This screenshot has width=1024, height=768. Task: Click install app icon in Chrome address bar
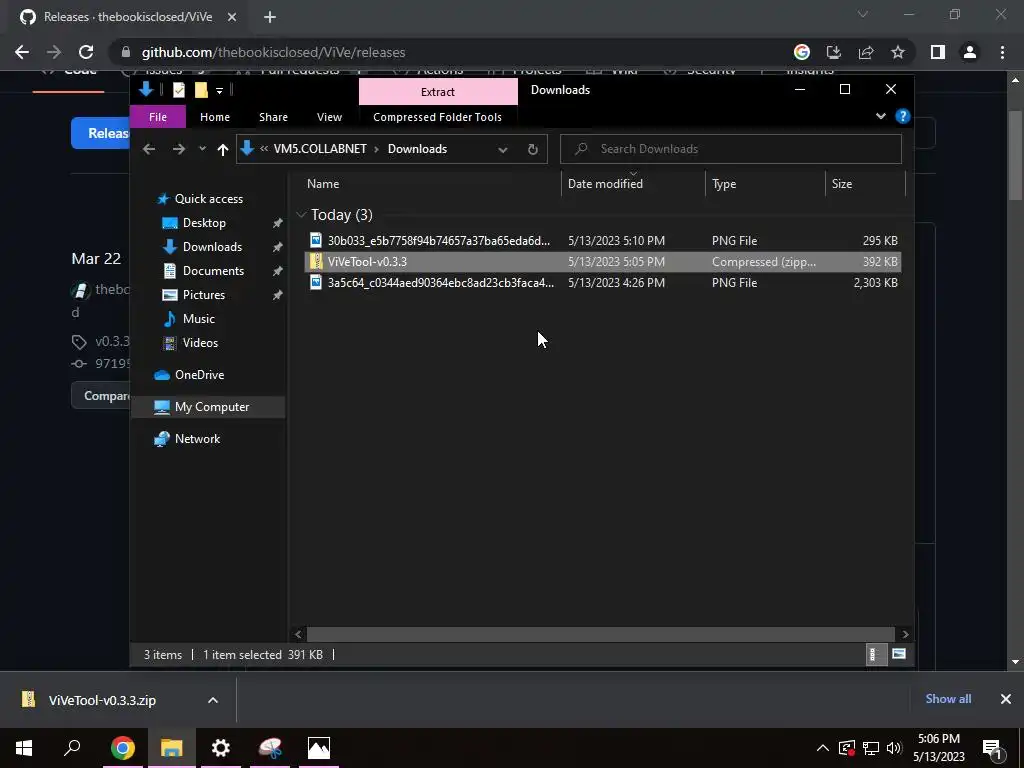(834, 52)
